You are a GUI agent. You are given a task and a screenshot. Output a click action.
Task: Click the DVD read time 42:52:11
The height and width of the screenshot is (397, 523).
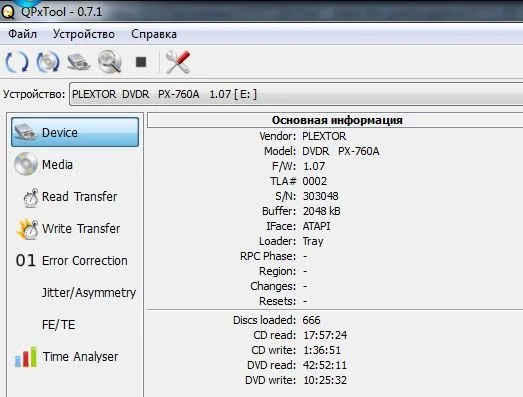click(x=325, y=365)
